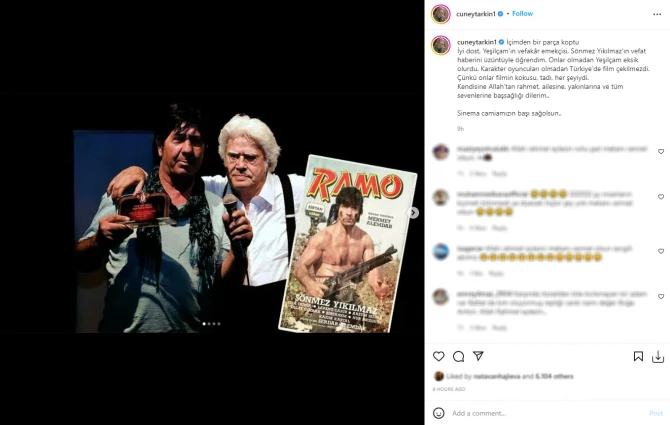
Task: Like the fourth comment with its heart
Action: (x=661, y=296)
